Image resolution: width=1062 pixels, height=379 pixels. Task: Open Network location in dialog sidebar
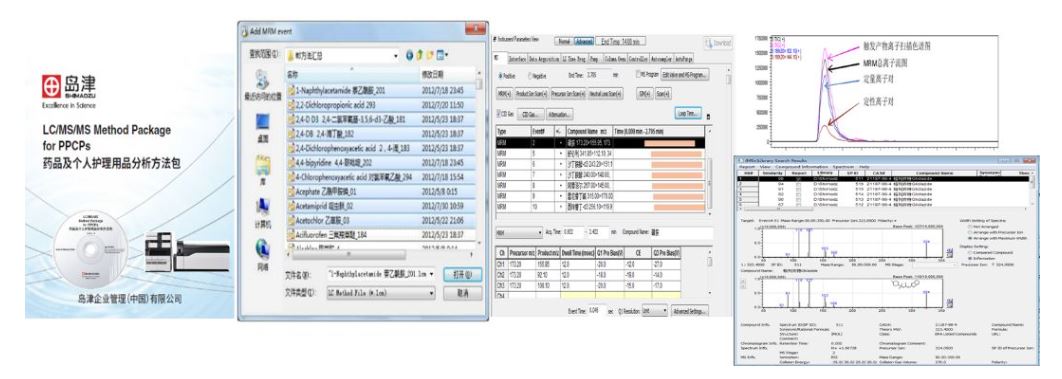pyautogui.click(x=262, y=248)
